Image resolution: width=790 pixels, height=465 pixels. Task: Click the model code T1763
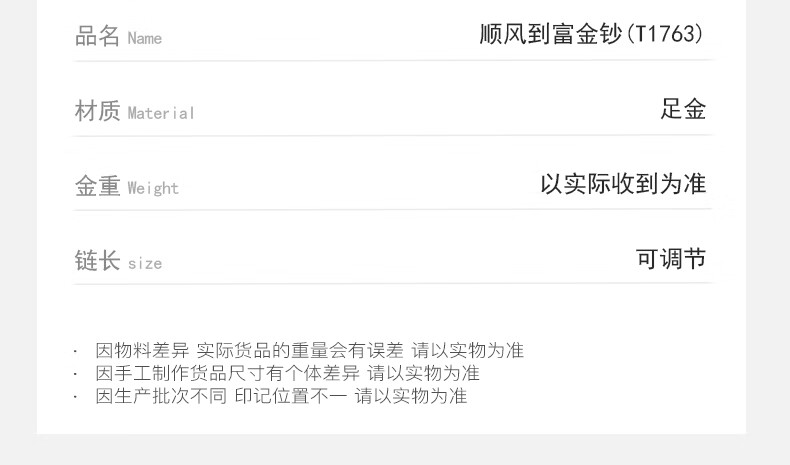click(x=665, y=34)
